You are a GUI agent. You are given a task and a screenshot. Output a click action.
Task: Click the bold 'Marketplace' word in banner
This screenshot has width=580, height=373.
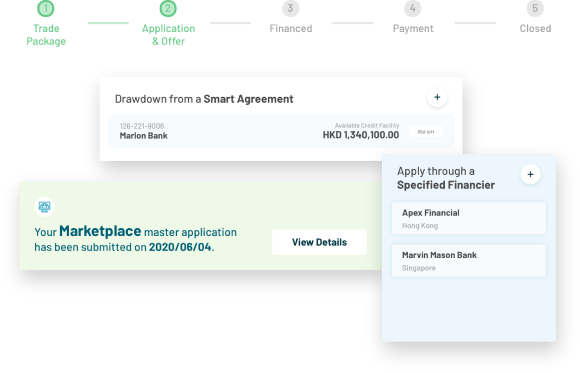tap(100, 231)
